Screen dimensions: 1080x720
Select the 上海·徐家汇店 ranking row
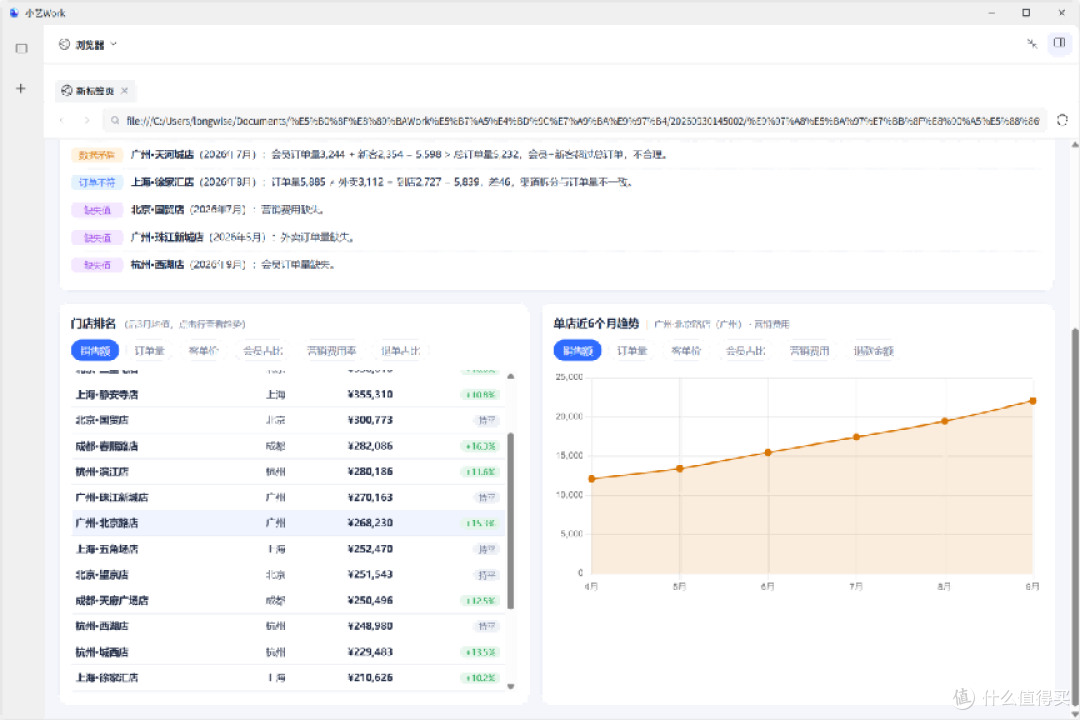point(288,678)
